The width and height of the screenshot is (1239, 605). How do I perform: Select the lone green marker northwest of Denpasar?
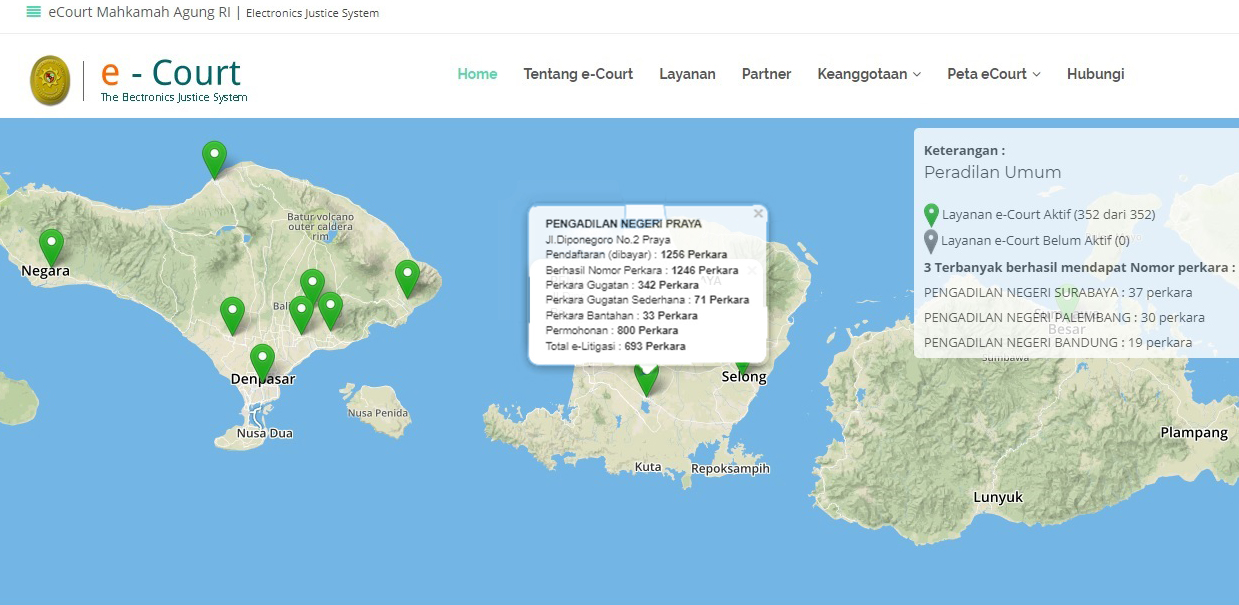232,316
